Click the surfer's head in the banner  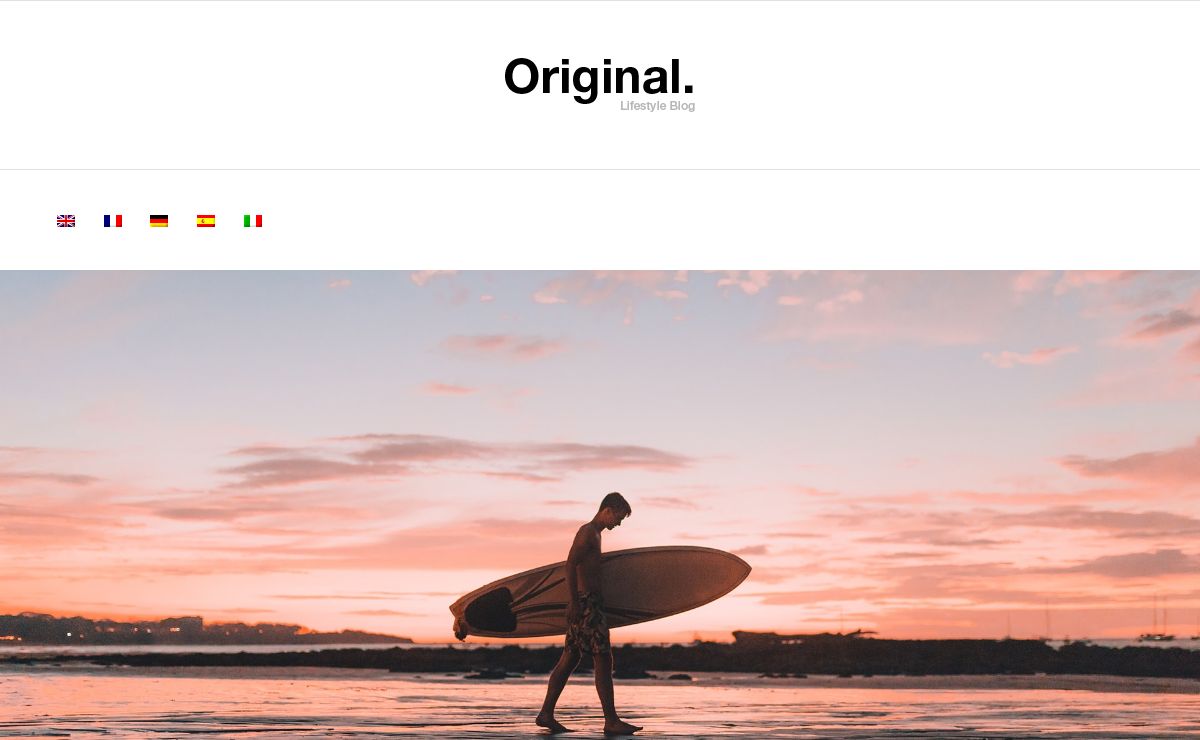click(615, 508)
